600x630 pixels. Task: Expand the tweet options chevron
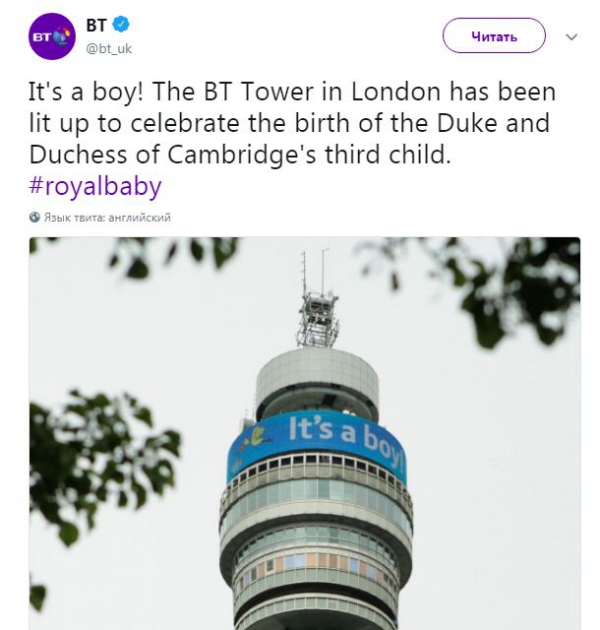click(x=572, y=36)
